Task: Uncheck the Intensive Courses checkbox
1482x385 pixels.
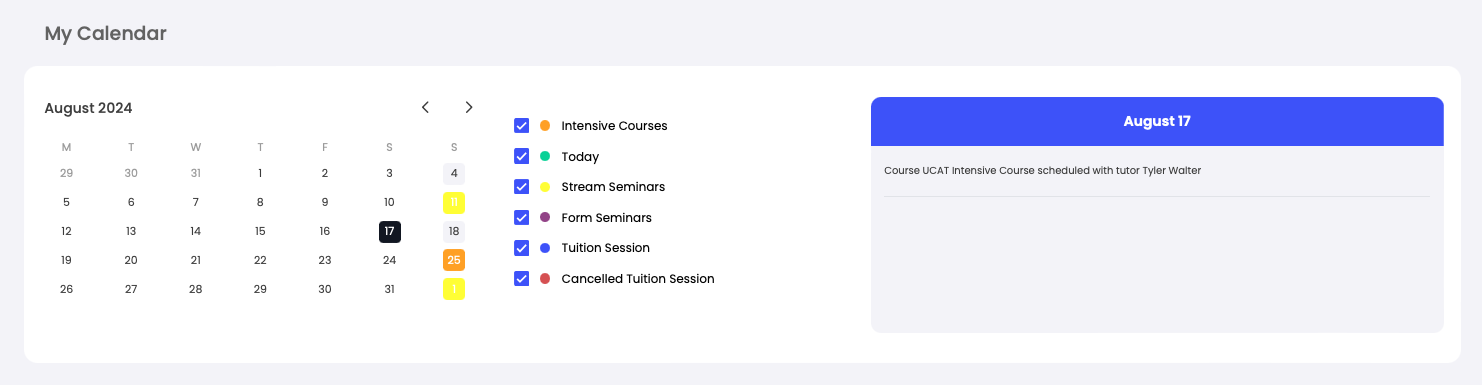Action: (521, 126)
